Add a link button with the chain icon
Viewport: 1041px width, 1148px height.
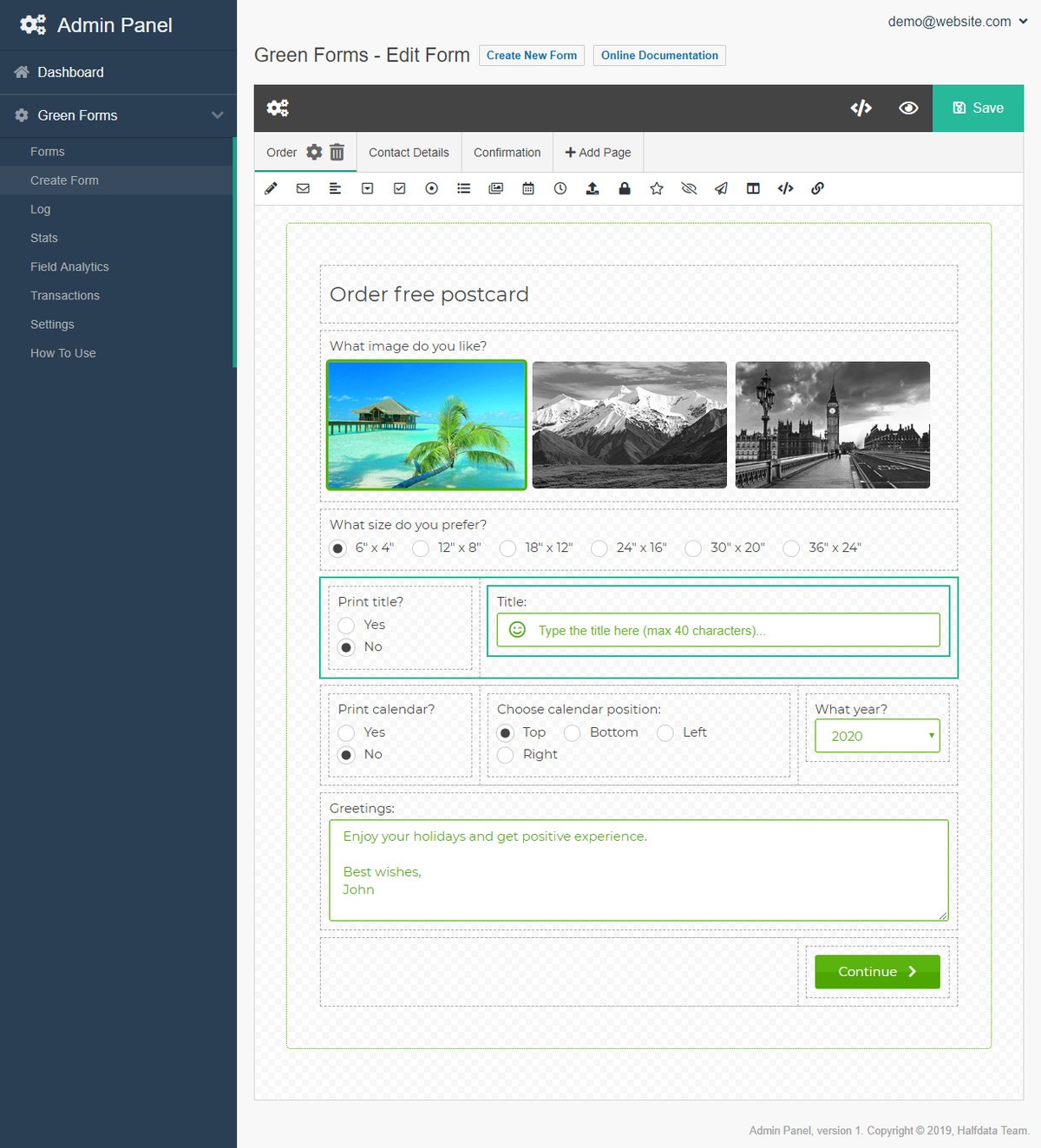[x=817, y=188]
